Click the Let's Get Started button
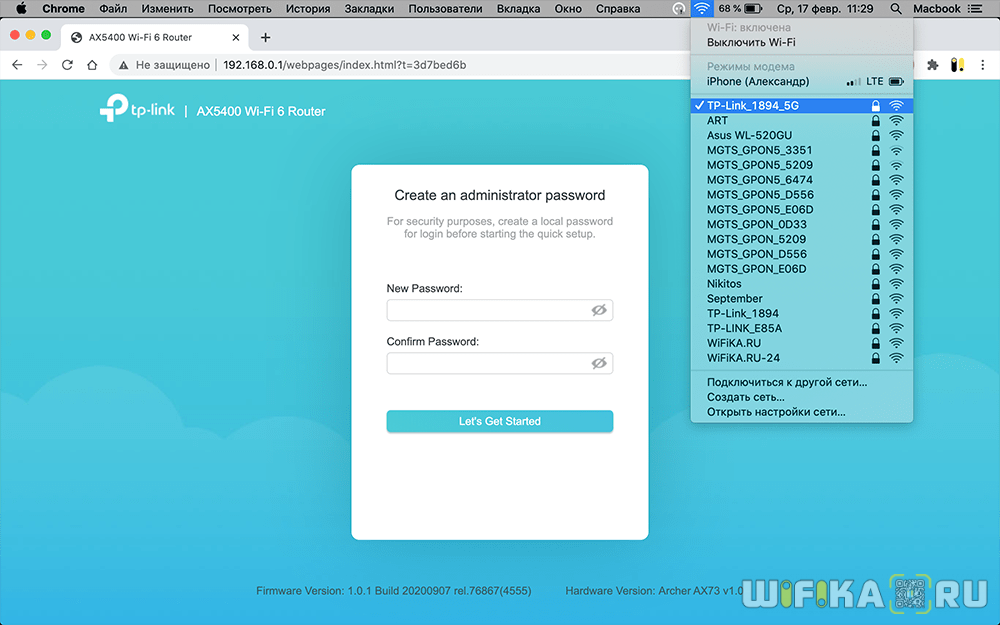 click(499, 422)
